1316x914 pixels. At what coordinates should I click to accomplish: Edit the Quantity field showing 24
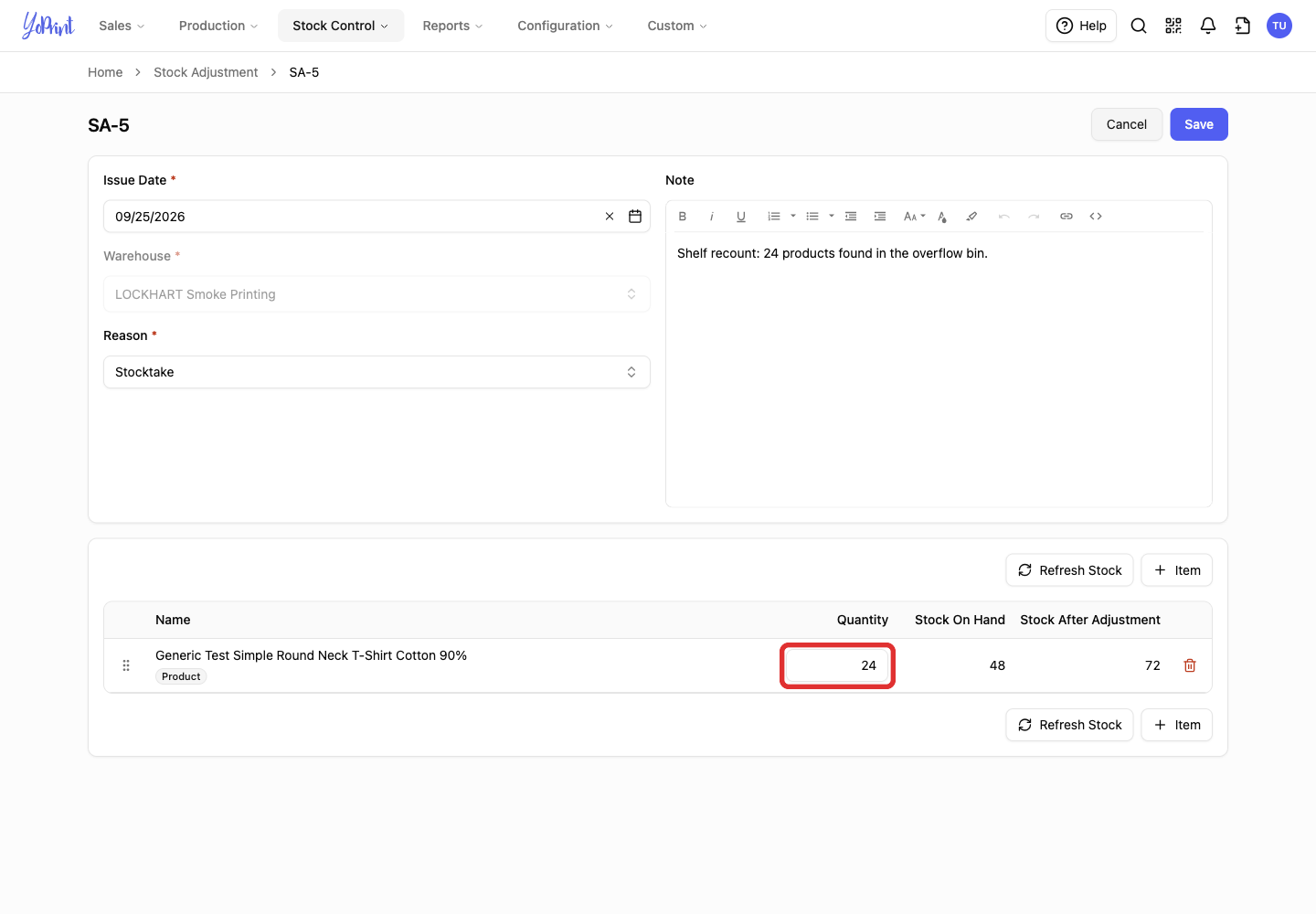click(x=837, y=665)
